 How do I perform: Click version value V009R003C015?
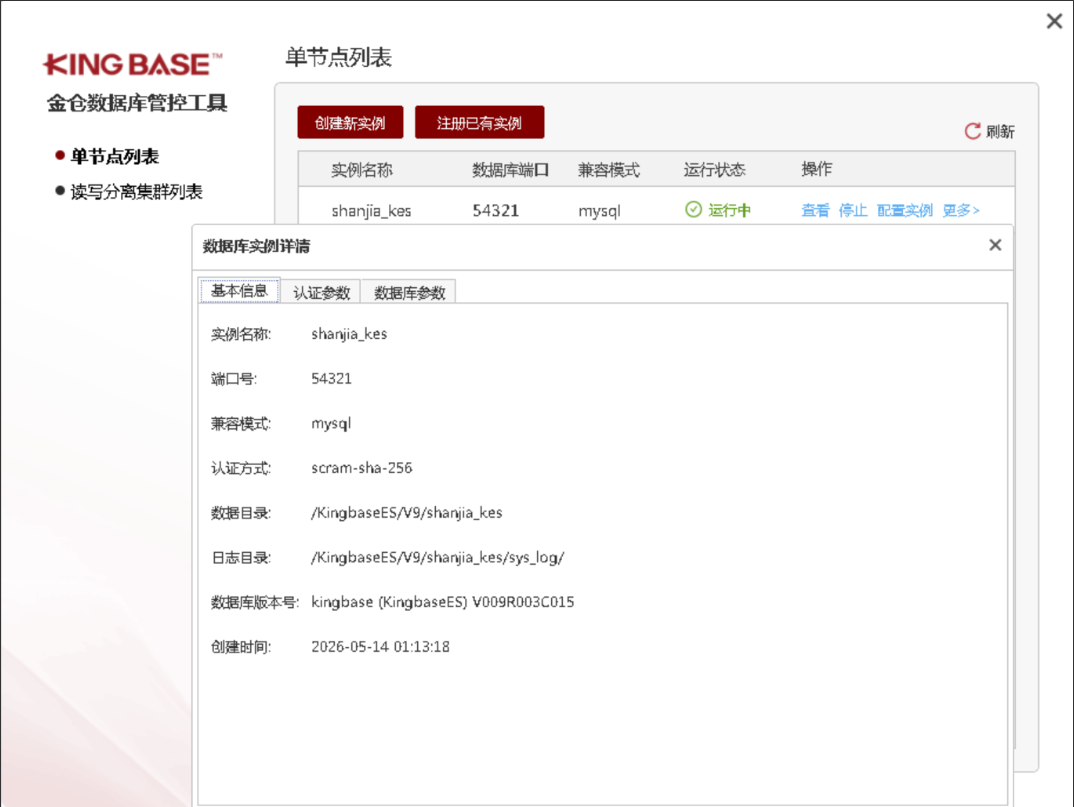(x=523, y=602)
